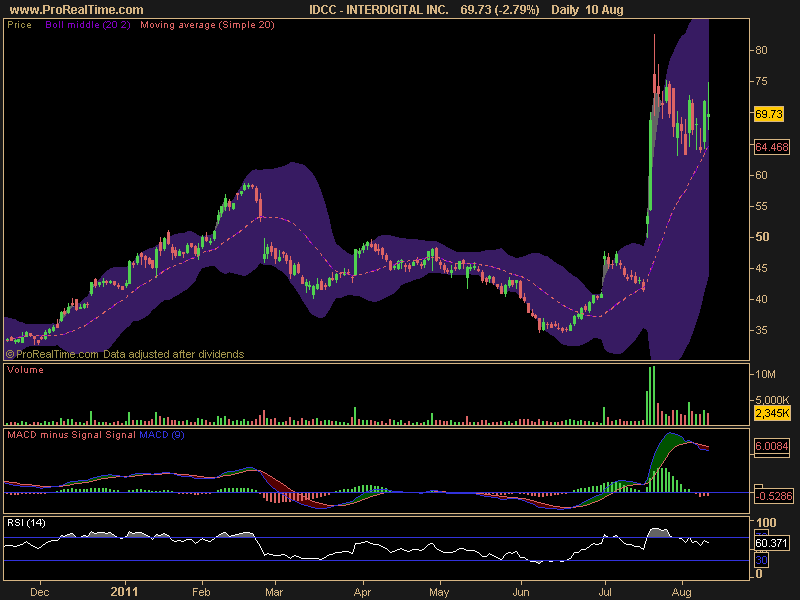The width and height of the screenshot is (800, 600).
Task: Click the Mar date axis label
Action: 274,592
